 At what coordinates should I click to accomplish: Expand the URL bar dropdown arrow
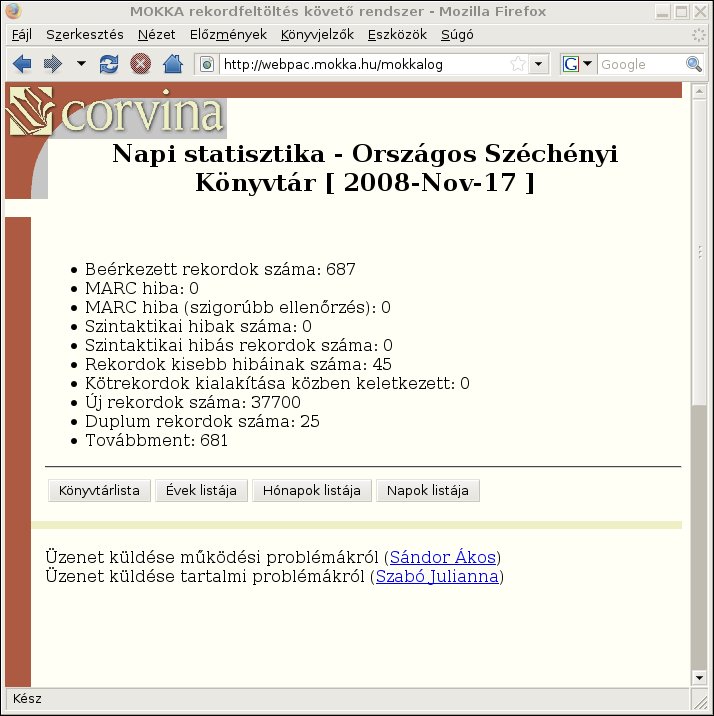539,64
